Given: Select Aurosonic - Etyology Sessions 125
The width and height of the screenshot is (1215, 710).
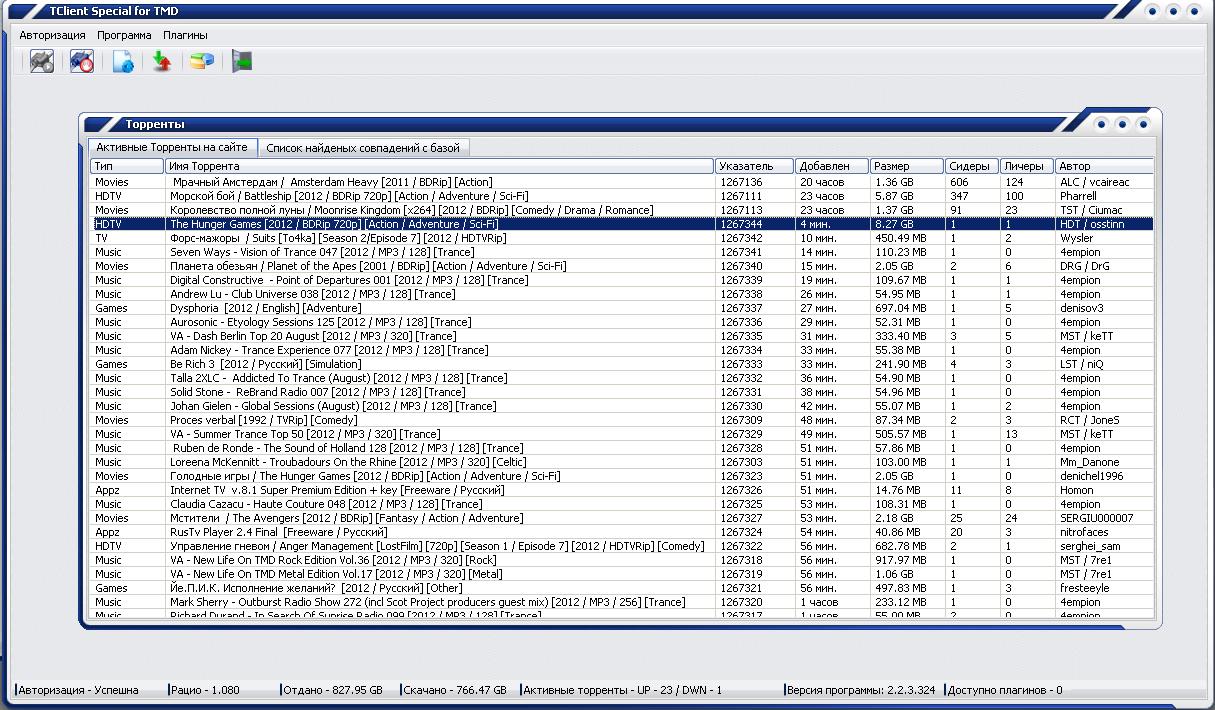Looking at the screenshot, I should pyautogui.click(x=621, y=322).
